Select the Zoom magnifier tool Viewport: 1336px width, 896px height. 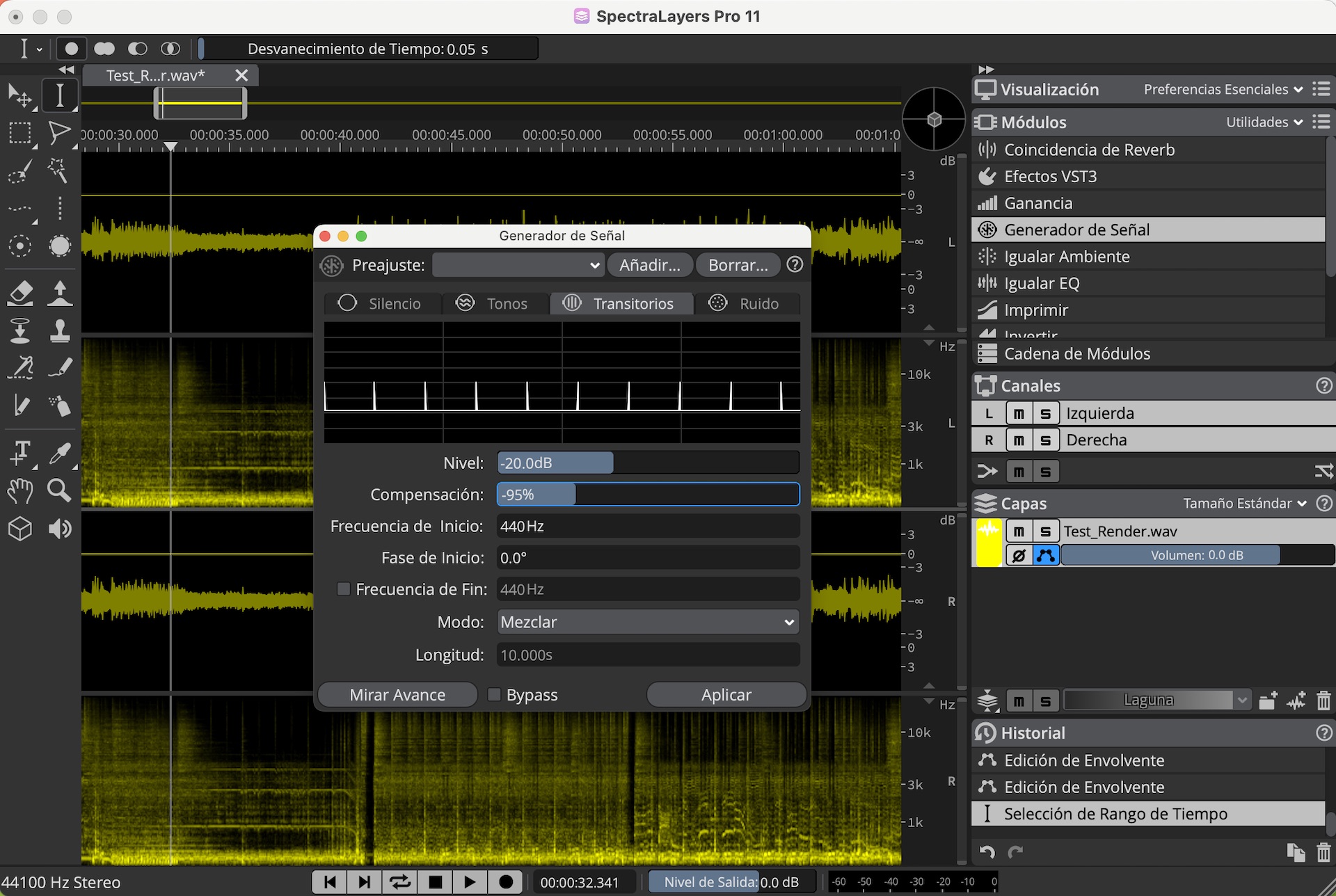59,490
